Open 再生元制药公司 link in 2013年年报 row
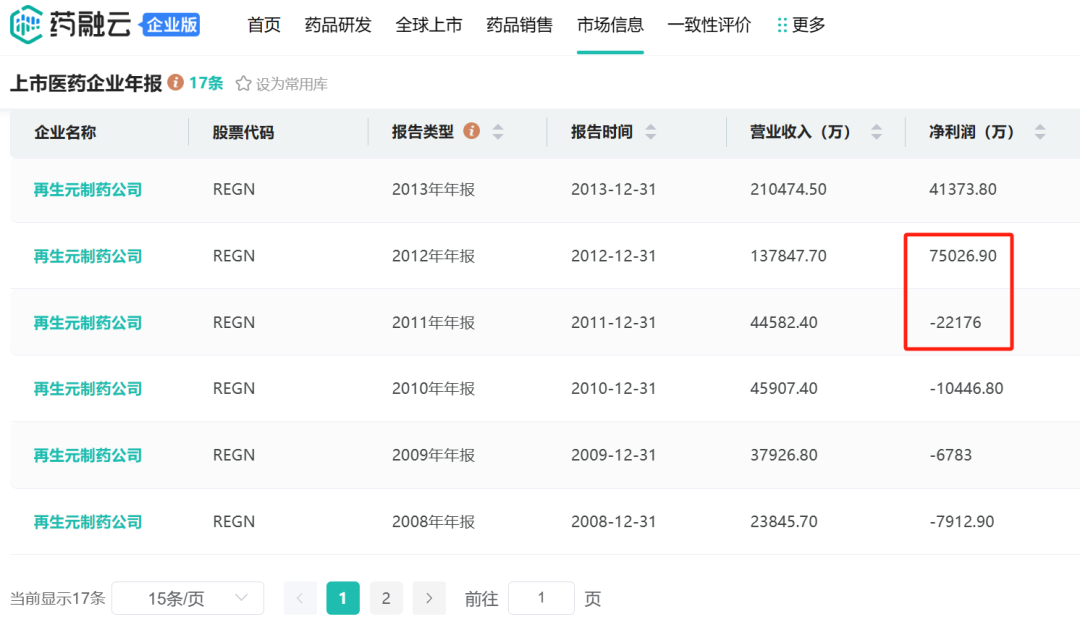This screenshot has height=622, width=1080. coord(88,189)
